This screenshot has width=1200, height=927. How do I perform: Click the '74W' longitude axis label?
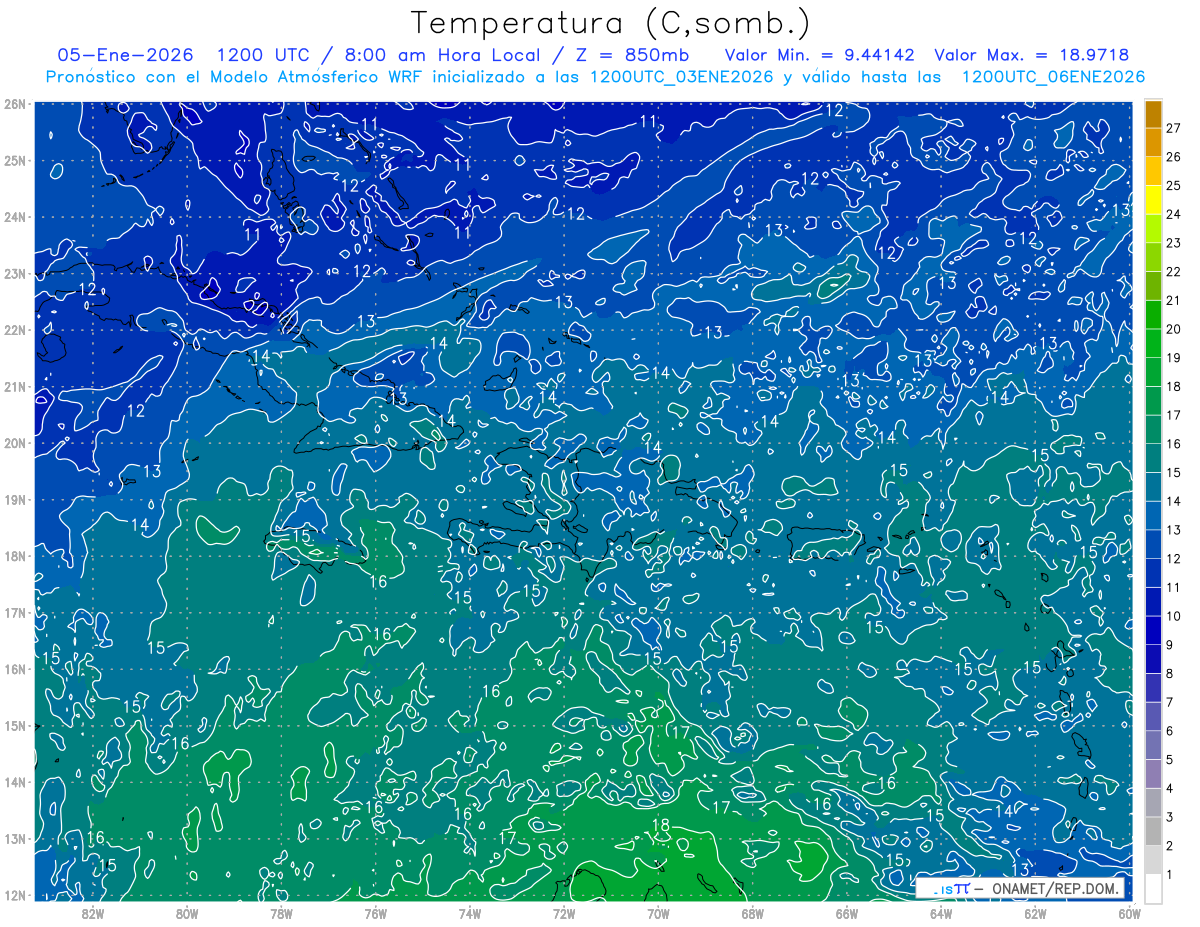click(x=469, y=912)
